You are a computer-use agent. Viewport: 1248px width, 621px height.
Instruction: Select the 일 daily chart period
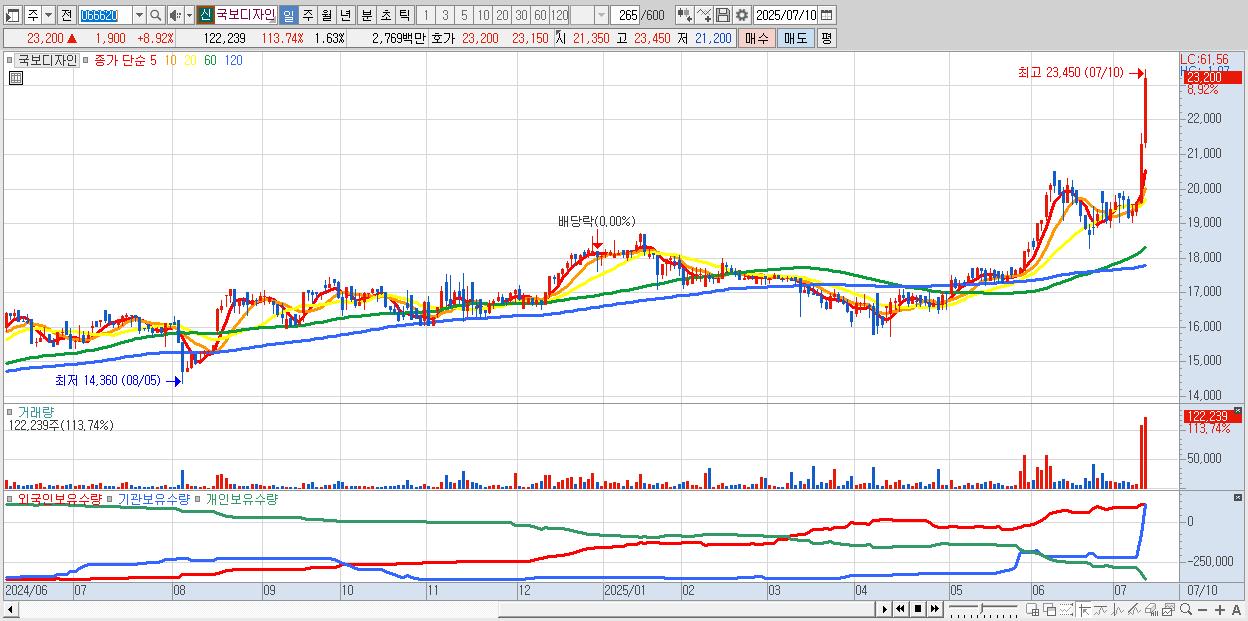coord(288,15)
